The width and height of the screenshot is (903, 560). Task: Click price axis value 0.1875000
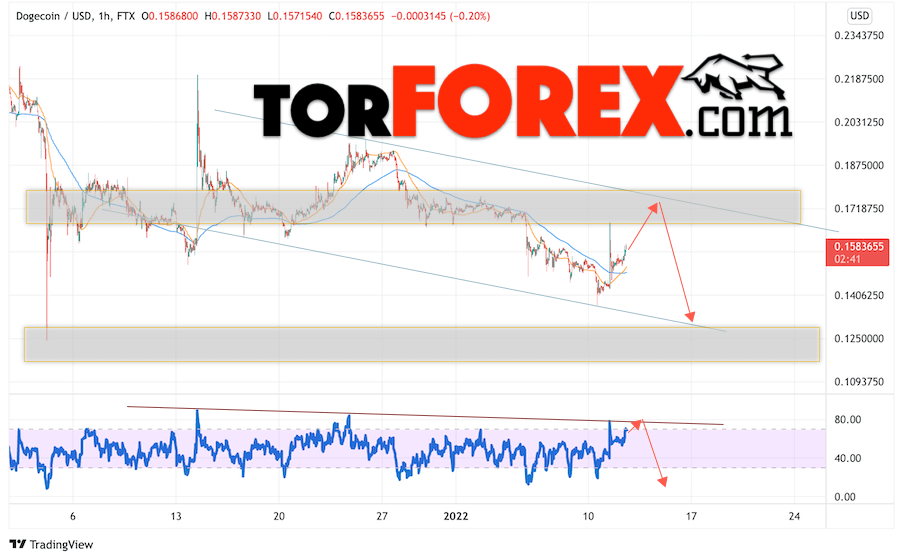pyautogui.click(x=859, y=165)
